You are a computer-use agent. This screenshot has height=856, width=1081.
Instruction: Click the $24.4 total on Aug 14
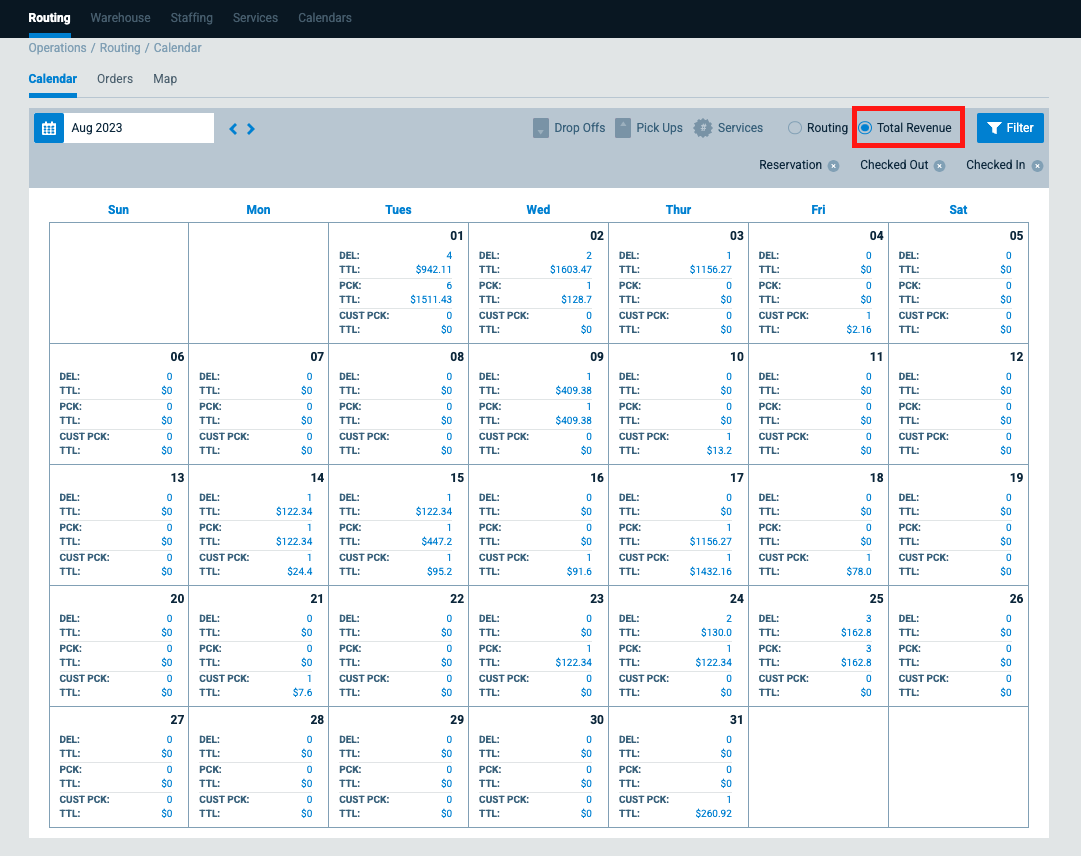[300, 572]
